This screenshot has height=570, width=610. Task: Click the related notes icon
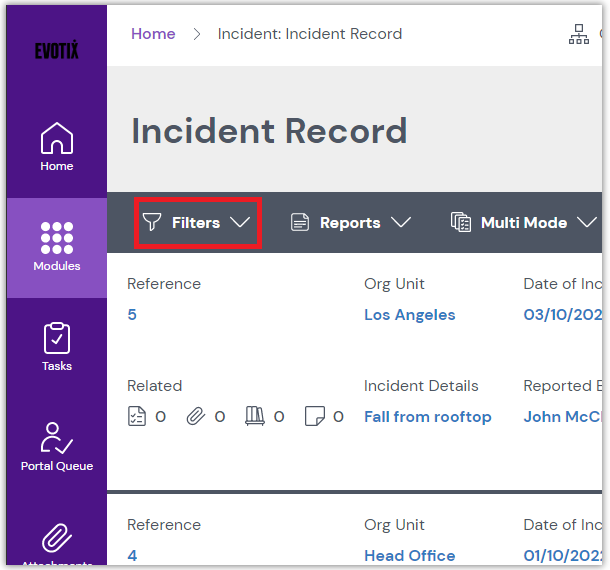pos(314,417)
